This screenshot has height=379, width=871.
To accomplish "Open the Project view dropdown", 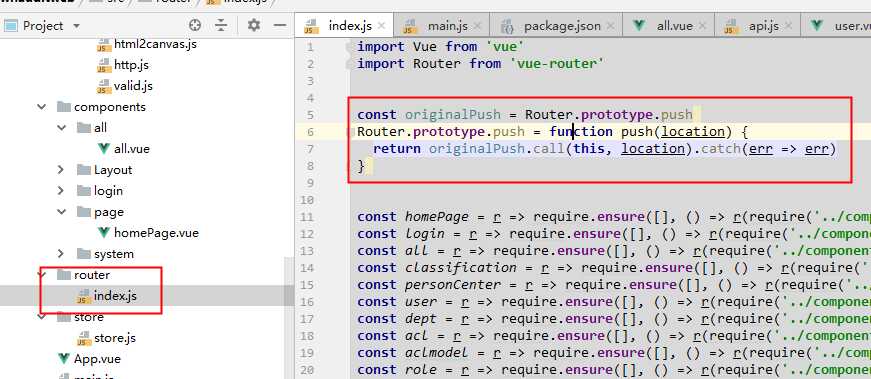I will coord(76,26).
